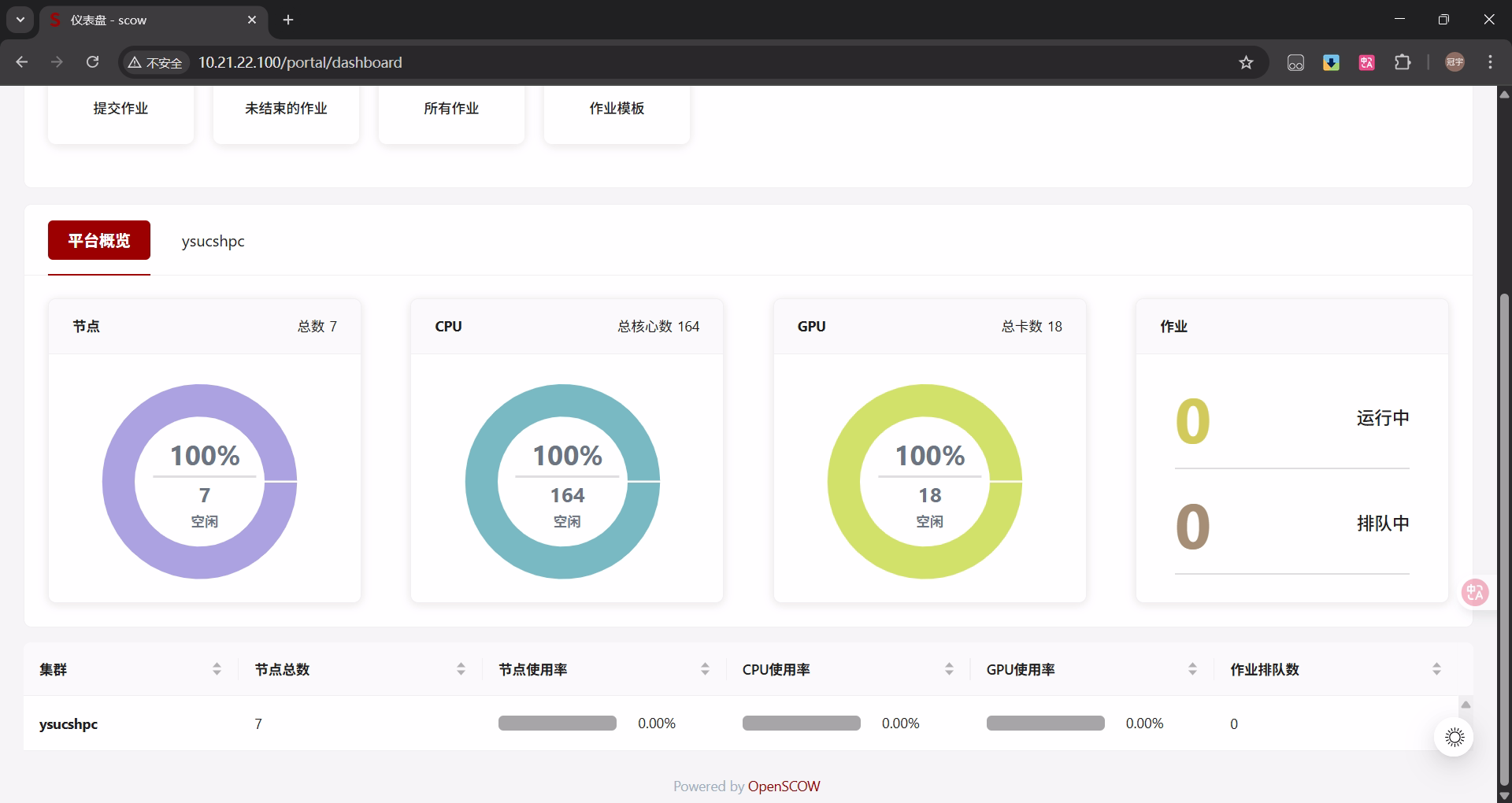Click the pink floating translate icon
Screen dimensions: 1512x803
(x=1474, y=592)
